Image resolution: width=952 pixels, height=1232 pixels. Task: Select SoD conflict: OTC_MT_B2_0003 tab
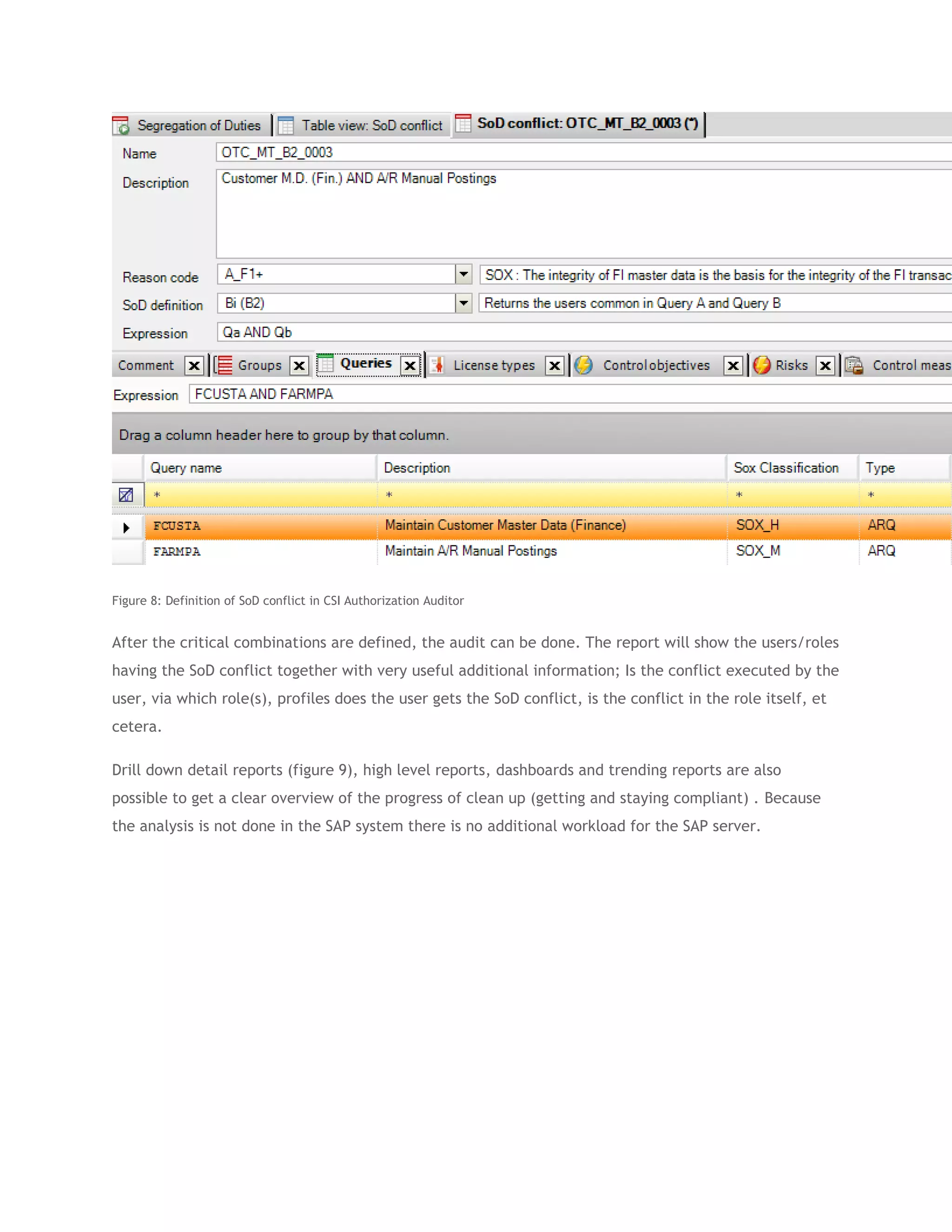[x=579, y=124]
